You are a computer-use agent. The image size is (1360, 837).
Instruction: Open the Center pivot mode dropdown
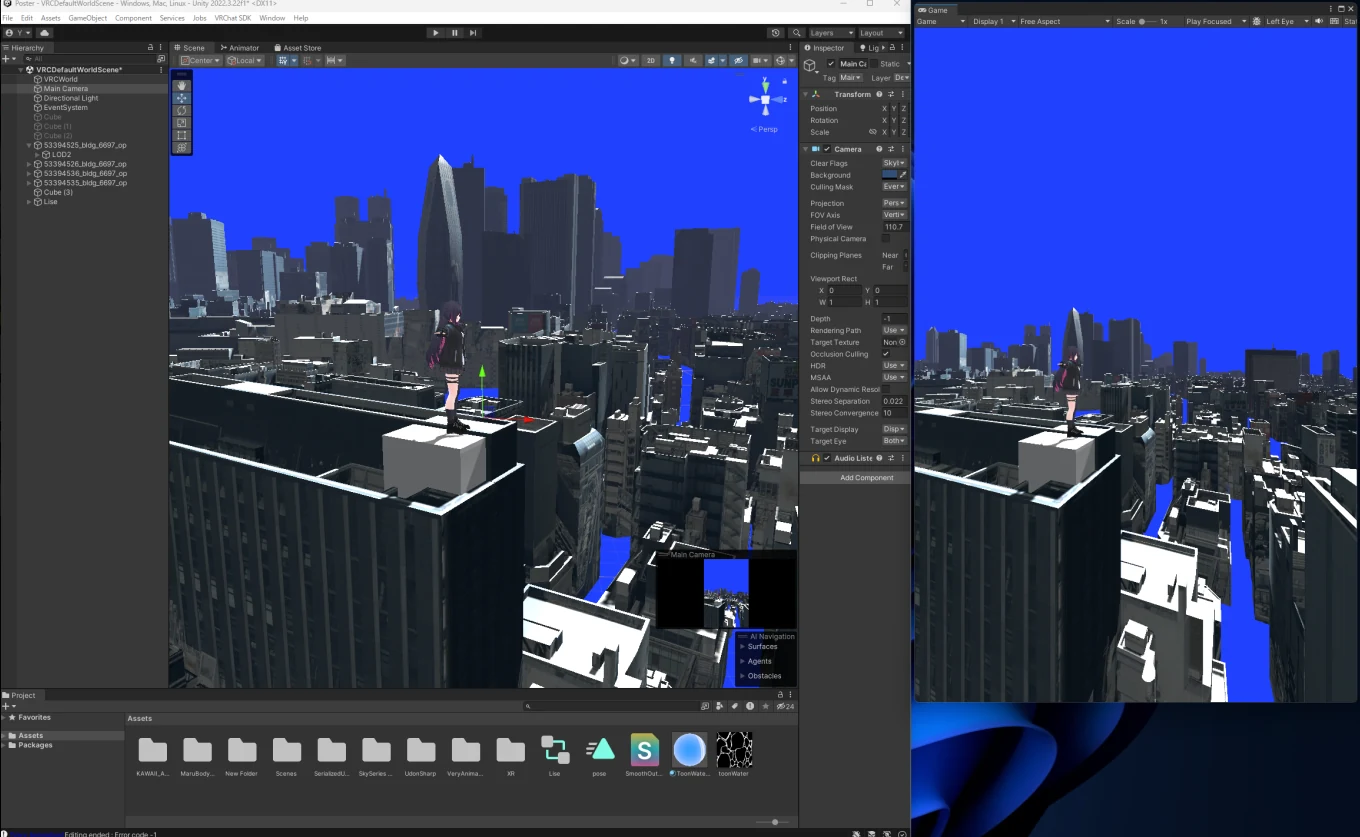click(x=200, y=61)
